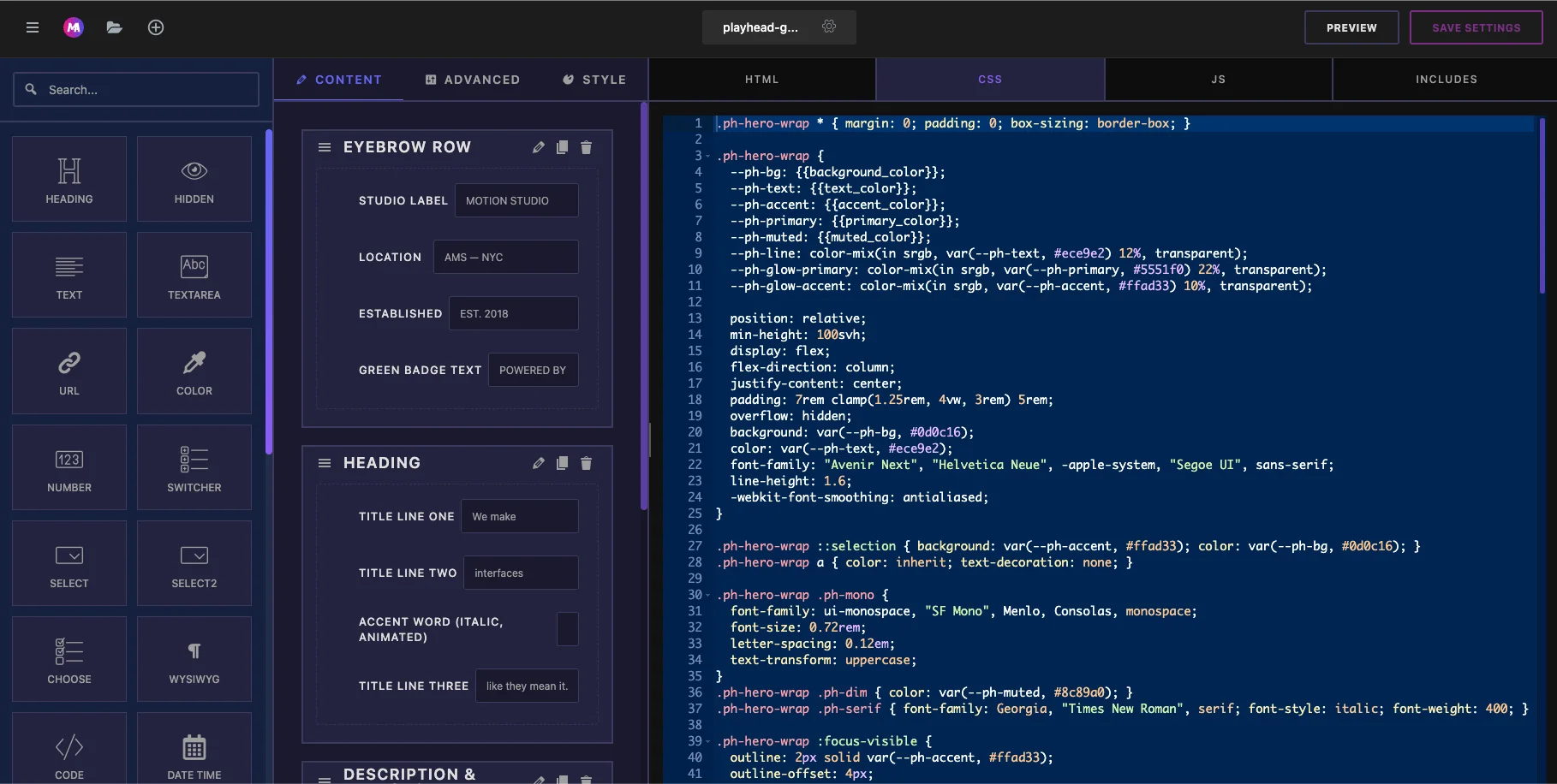
Task: Delete the Heading section
Action: click(x=587, y=463)
